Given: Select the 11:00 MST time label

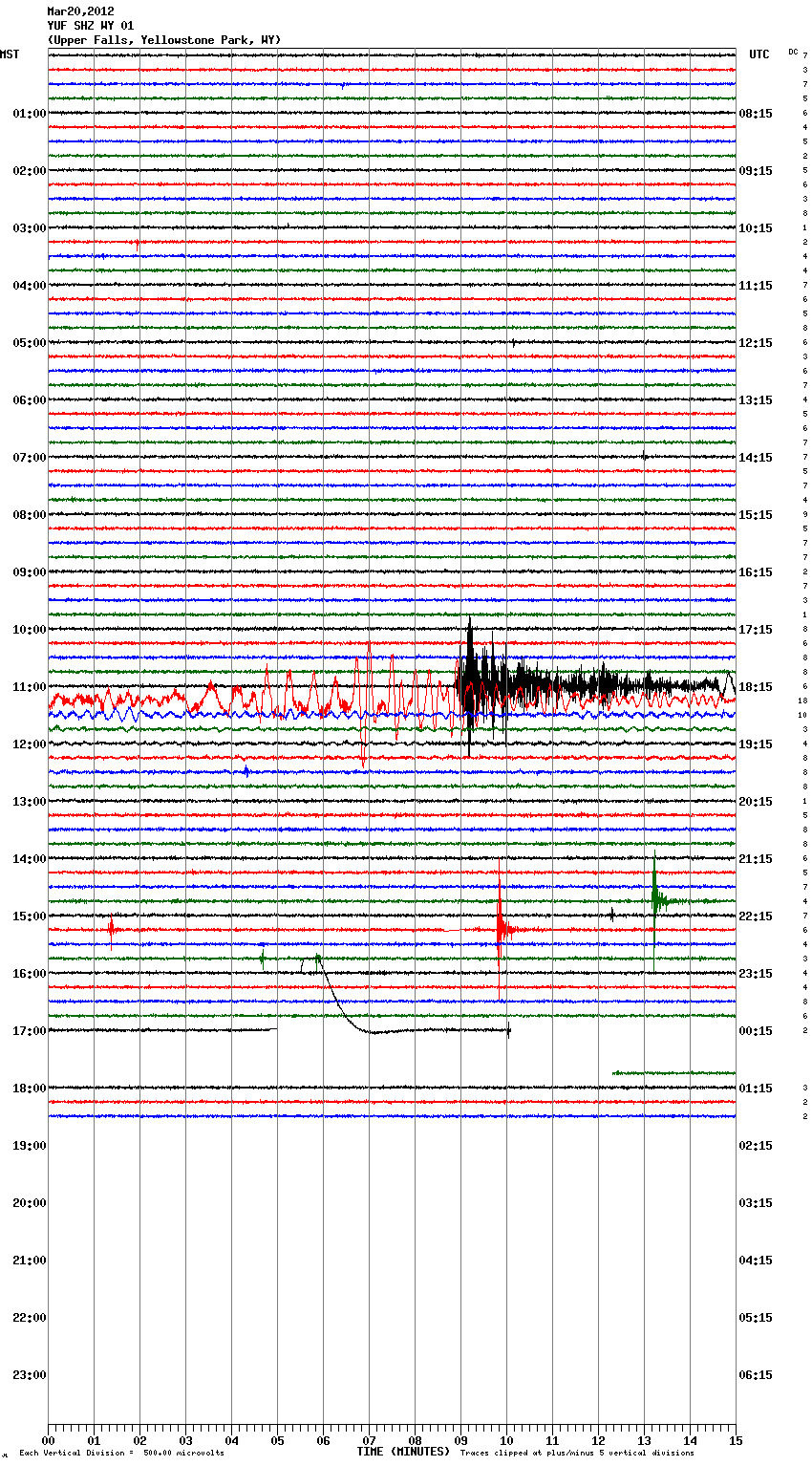Looking at the screenshot, I should point(30,687).
